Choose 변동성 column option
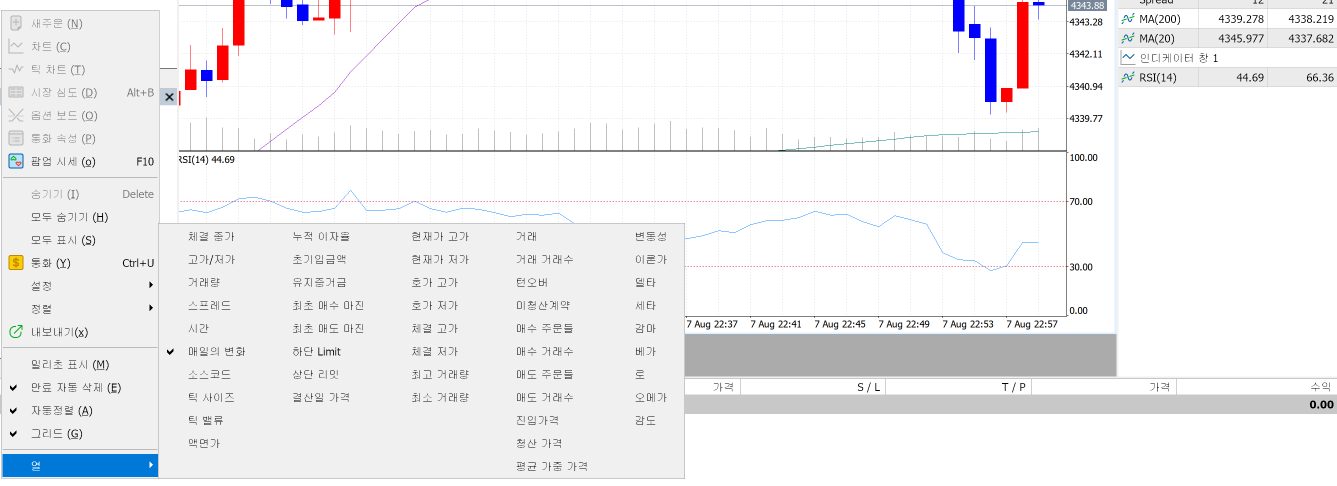The width and height of the screenshot is (1337, 486). pos(651,237)
